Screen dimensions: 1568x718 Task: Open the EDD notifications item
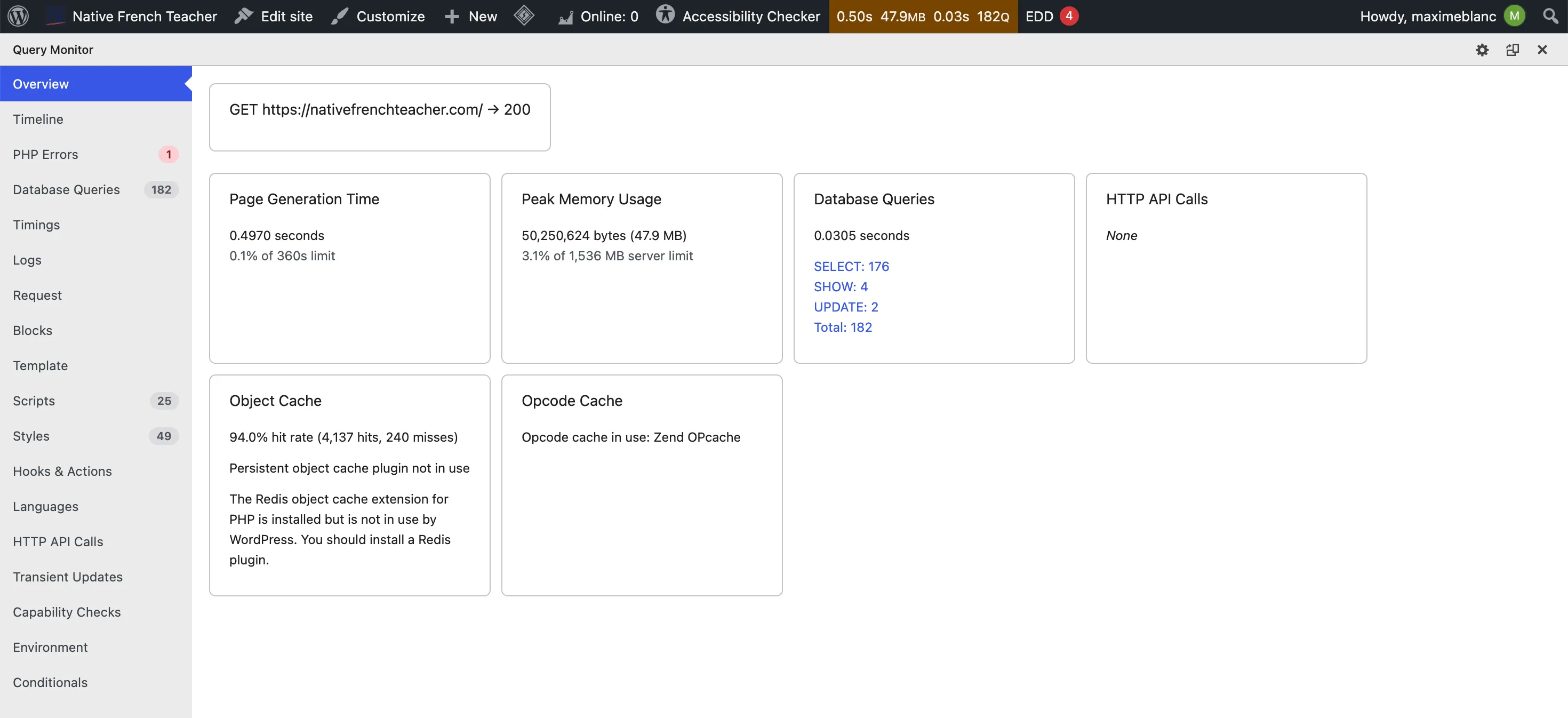click(1052, 16)
